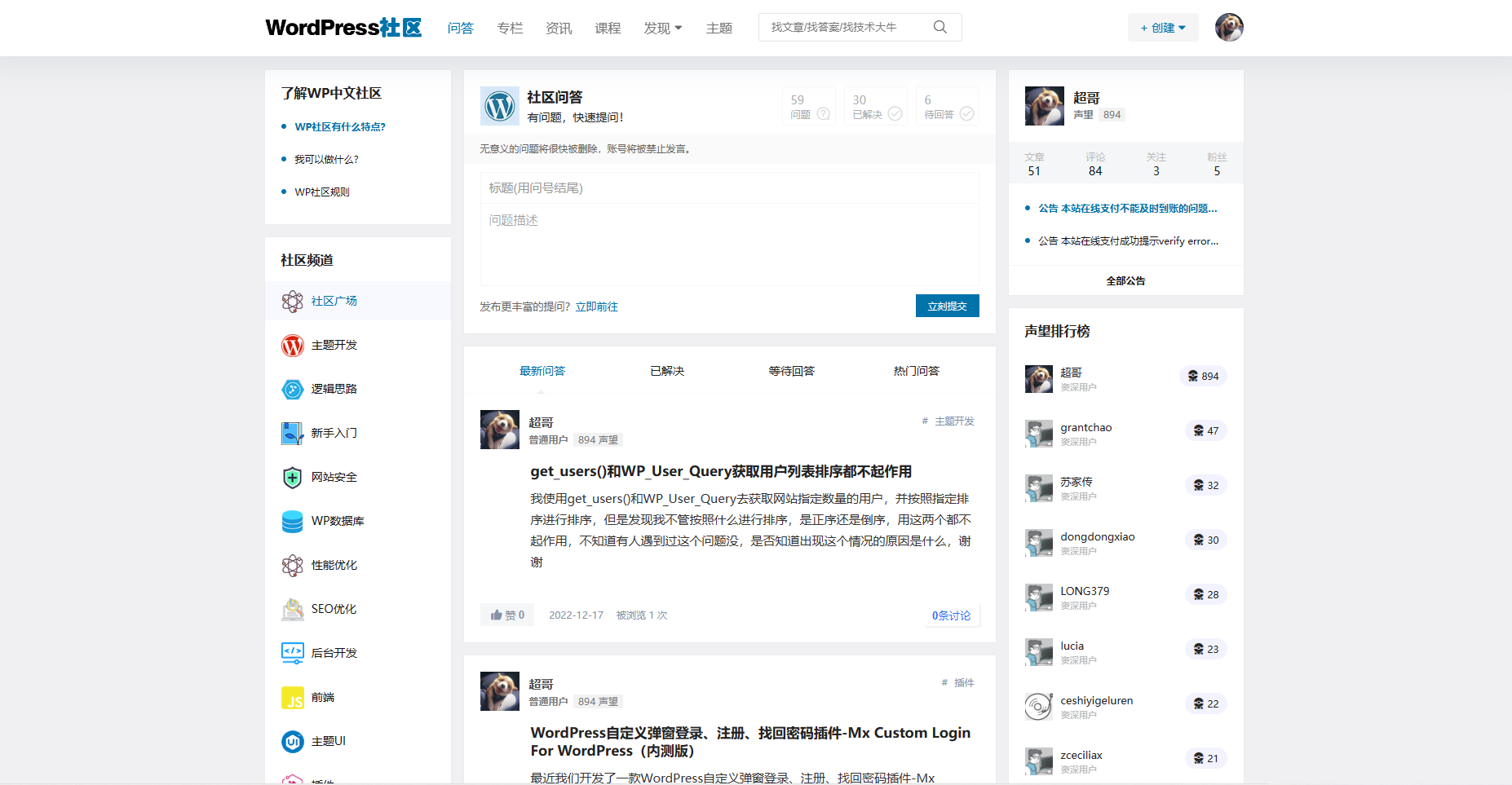Image resolution: width=1512 pixels, height=785 pixels.
Task: Open the 新手入门 channel icon
Action: (292, 434)
